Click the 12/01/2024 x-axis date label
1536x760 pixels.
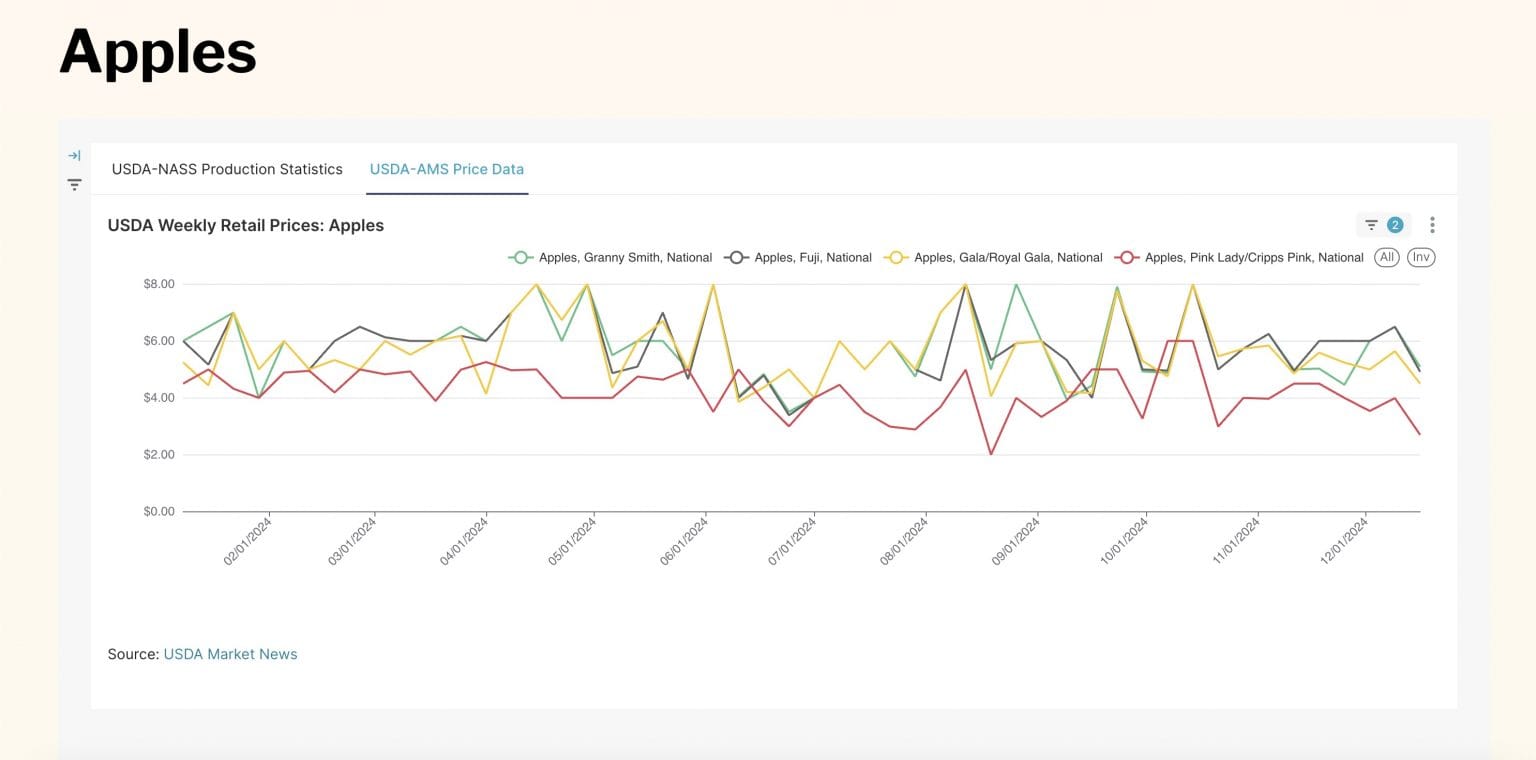tap(1345, 541)
